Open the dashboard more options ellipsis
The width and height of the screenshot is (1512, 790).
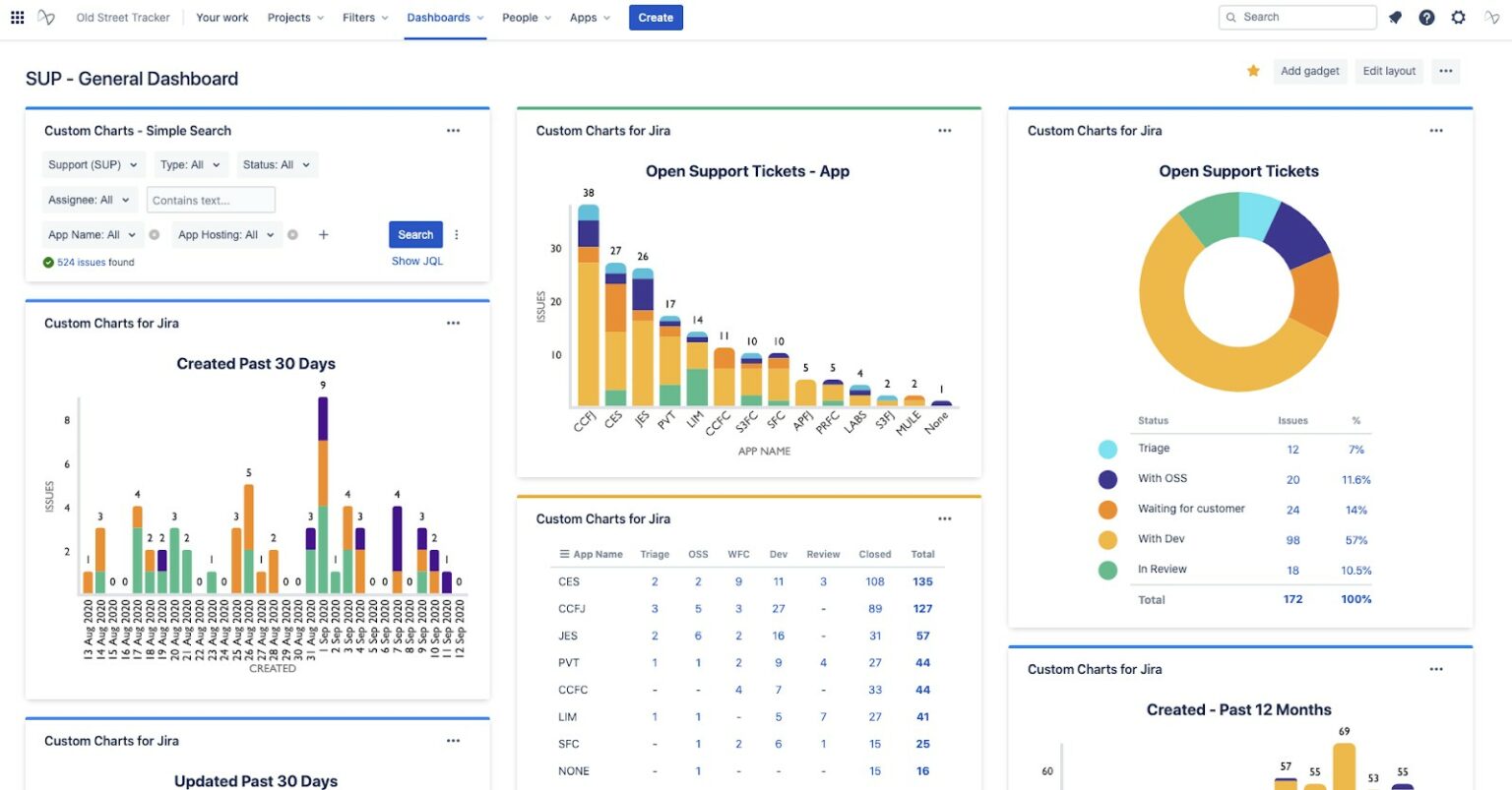(1445, 71)
